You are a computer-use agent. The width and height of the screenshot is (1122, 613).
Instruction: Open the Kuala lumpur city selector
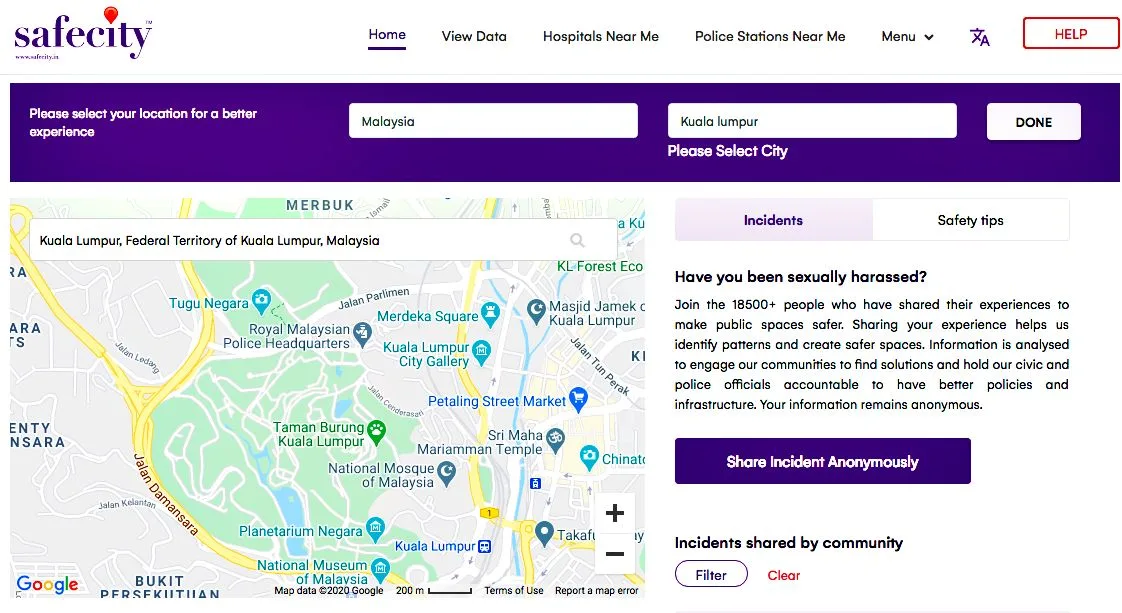point(811,121)
